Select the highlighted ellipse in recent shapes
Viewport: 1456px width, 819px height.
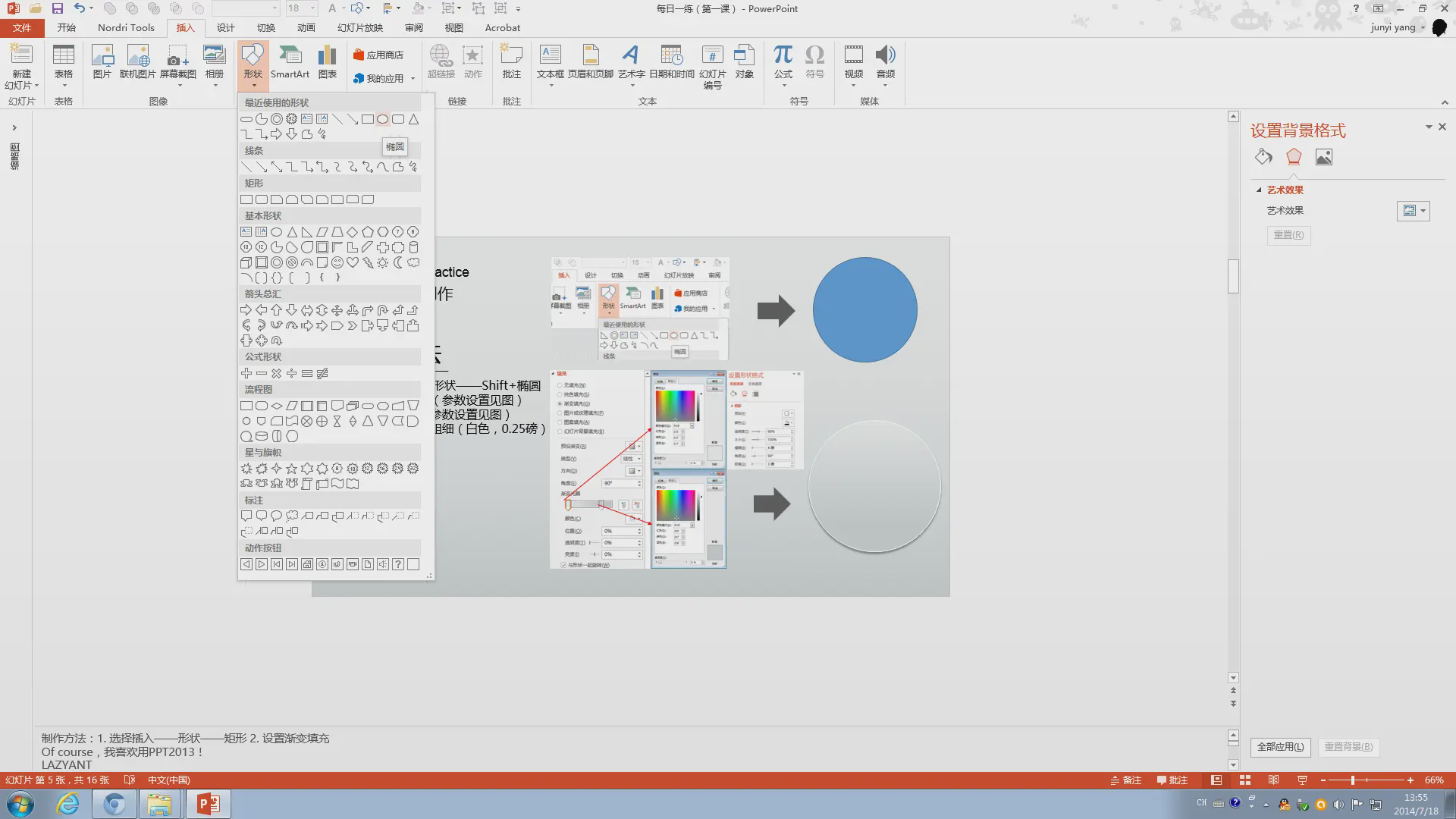pyautogui.click(x=382, y=119)
